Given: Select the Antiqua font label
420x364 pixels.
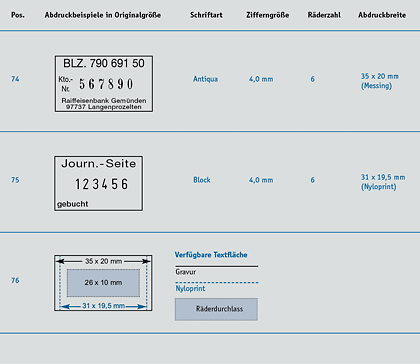Looking at the screenshot, I should tap(205, 79).
